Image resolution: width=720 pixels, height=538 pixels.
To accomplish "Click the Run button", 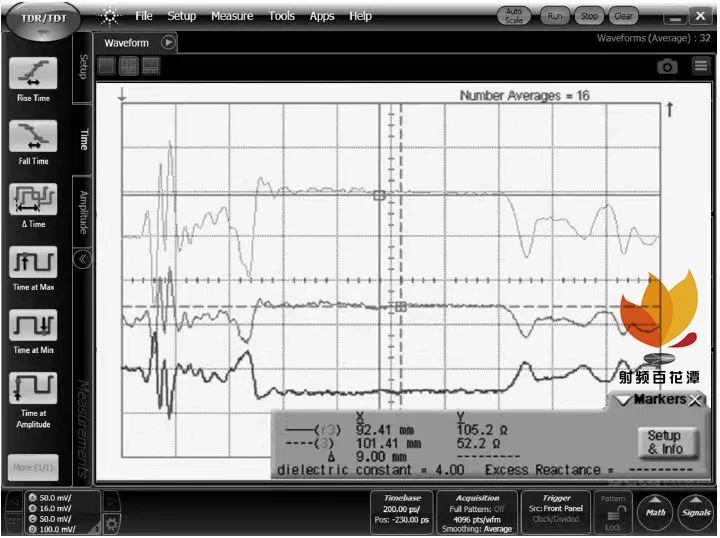I will tap(555, 16).
